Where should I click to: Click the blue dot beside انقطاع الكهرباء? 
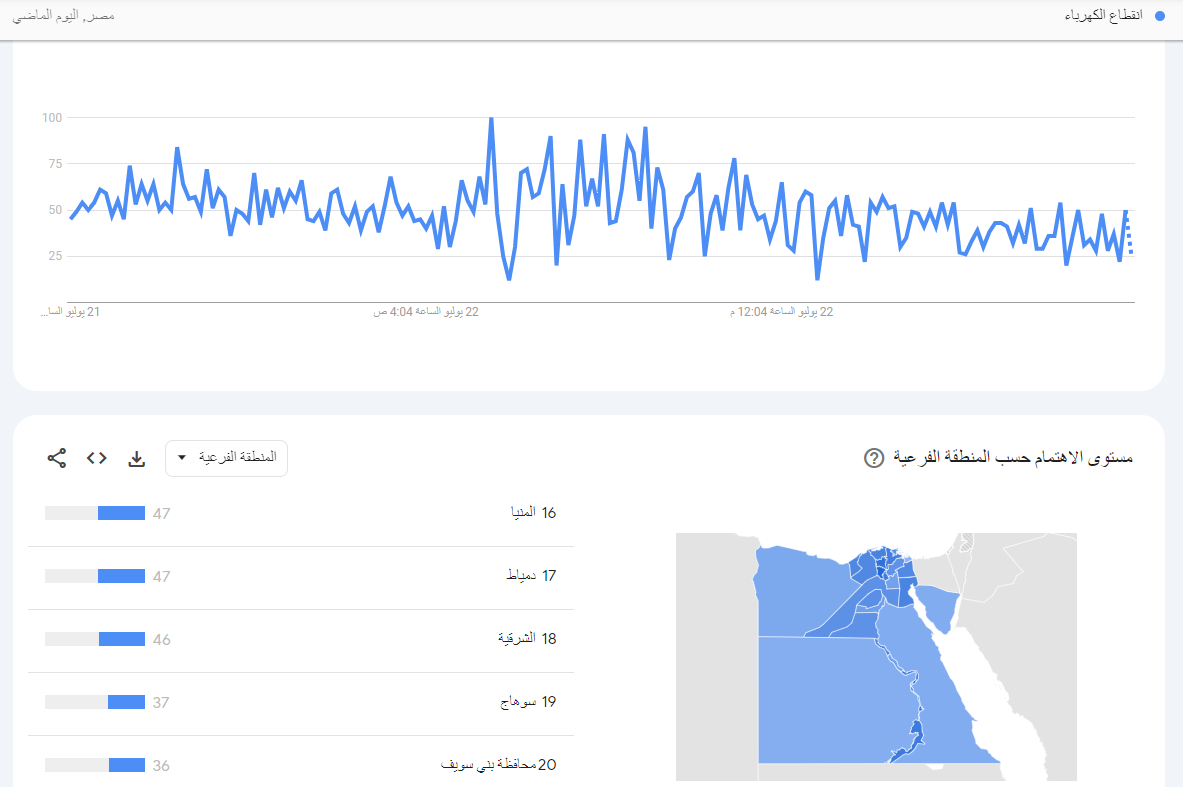pyautogui.click(x=1160, y=16)
